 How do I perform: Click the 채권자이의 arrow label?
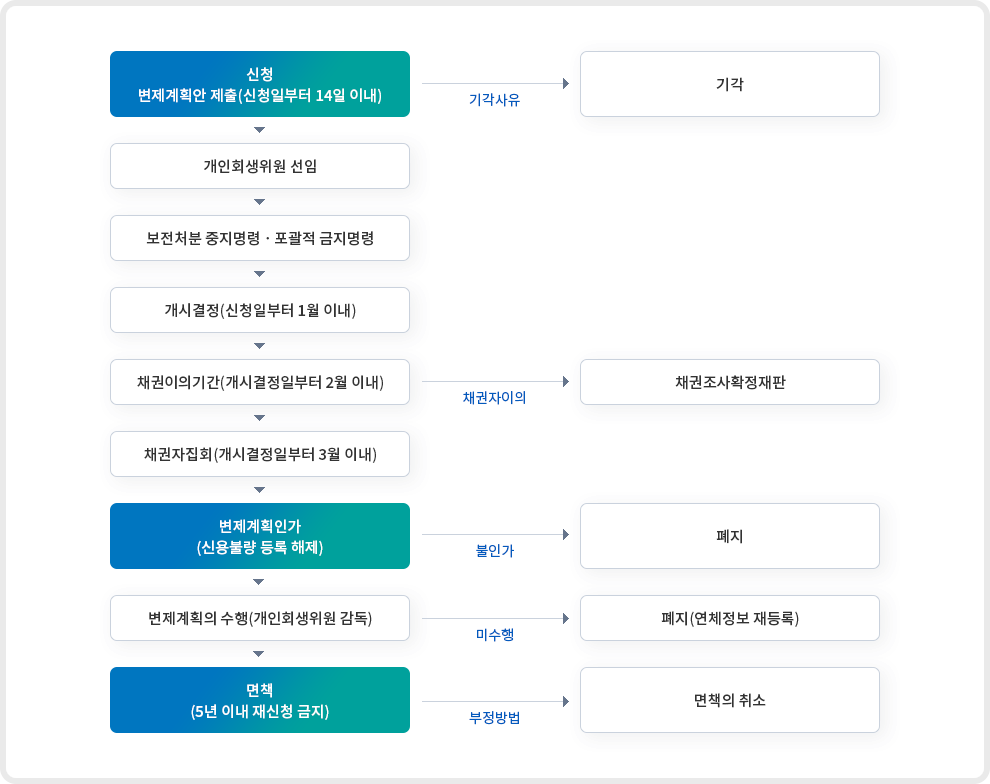[x=494, y=398]
